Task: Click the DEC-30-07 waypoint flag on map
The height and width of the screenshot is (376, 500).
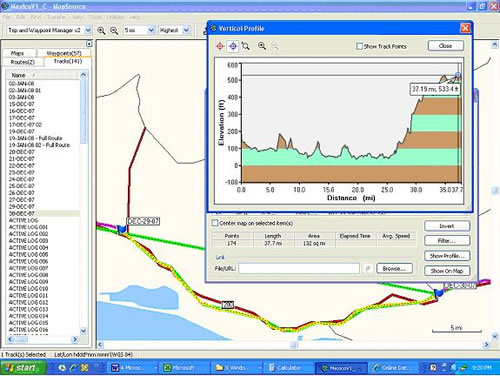Action: point(439,293)
